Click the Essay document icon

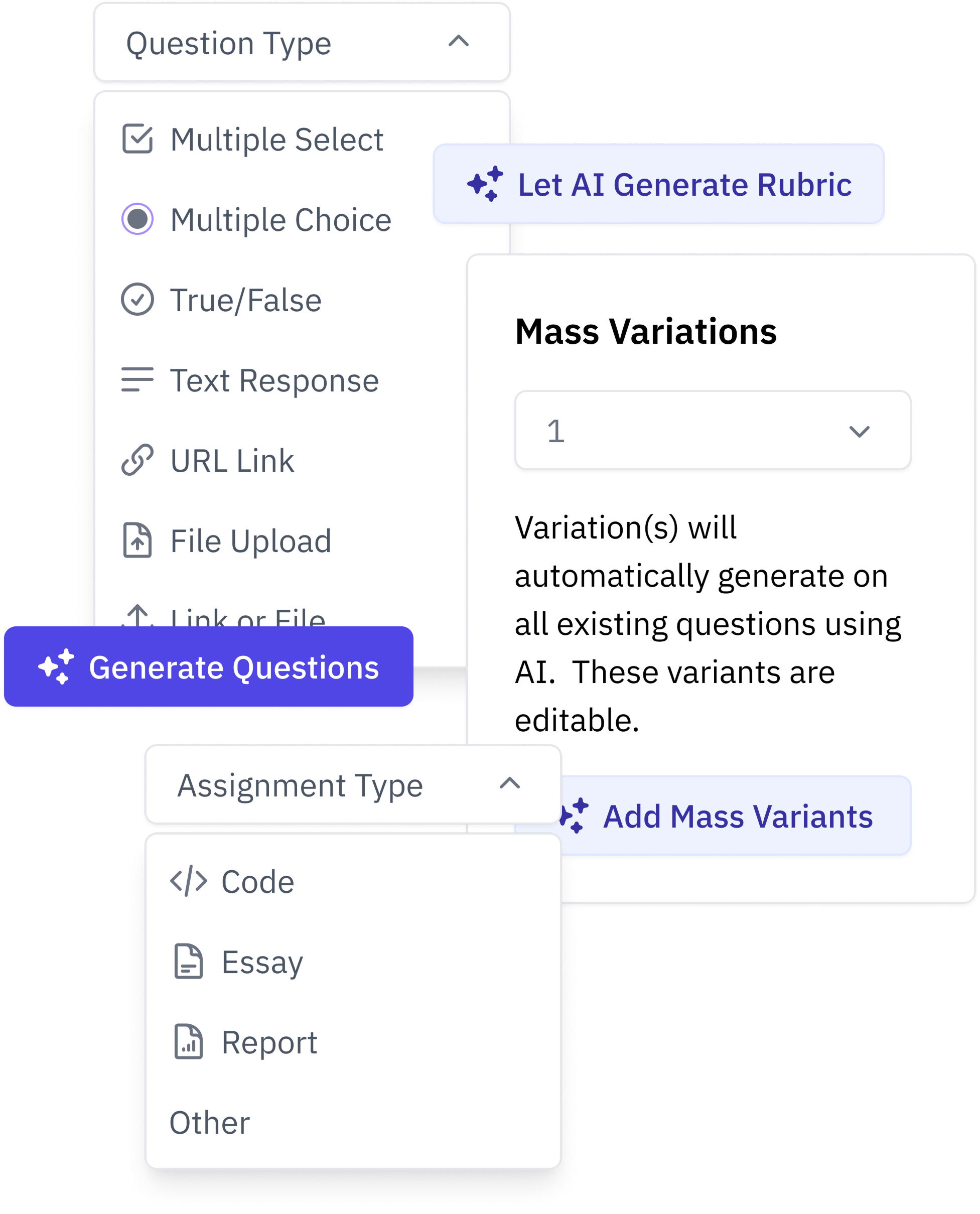188,962
